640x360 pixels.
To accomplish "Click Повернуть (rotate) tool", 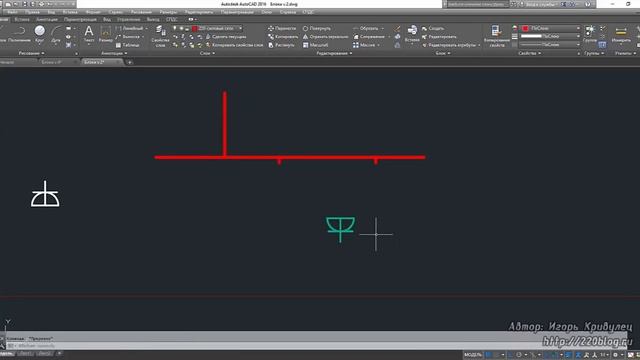I will click(317, 28).
